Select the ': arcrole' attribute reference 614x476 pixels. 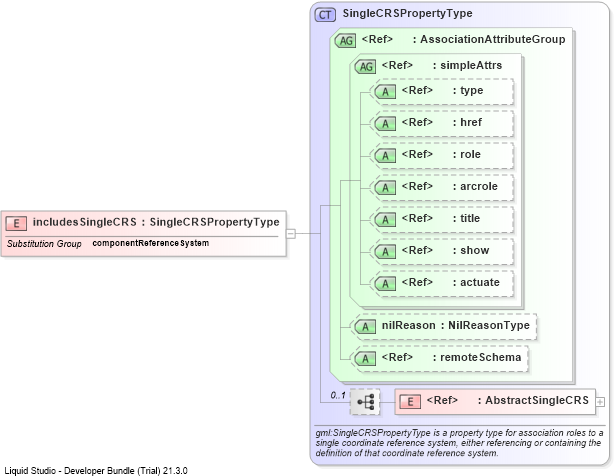click(475, 186)
